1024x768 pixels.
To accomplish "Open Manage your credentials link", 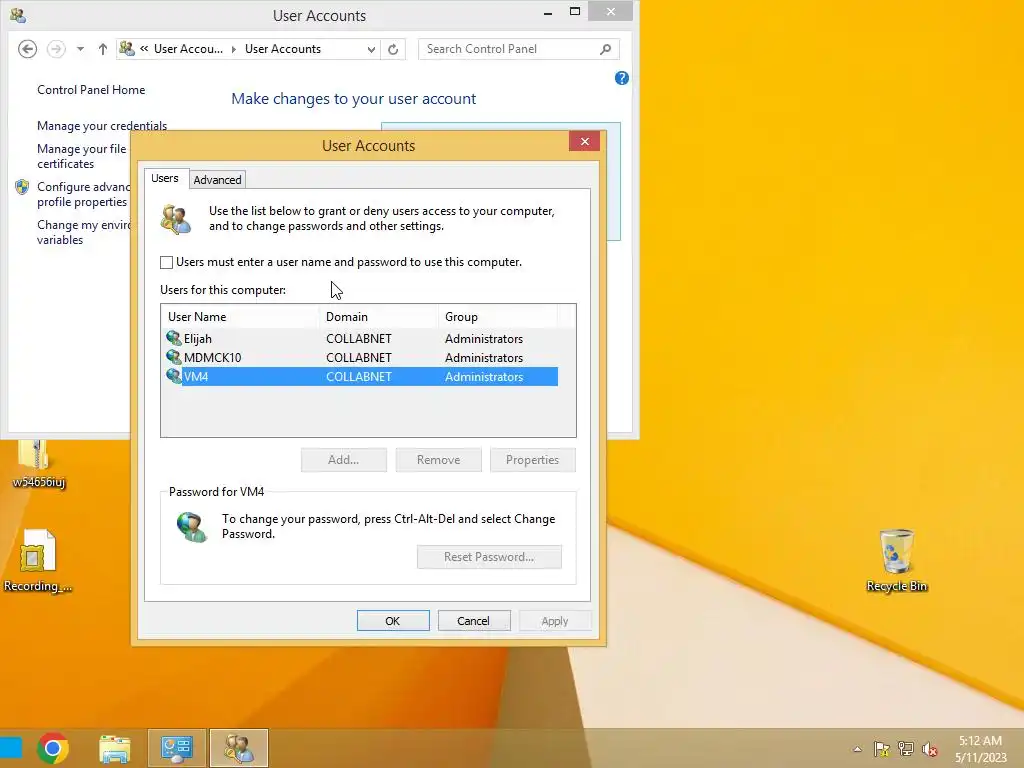I will coord(102,125).
